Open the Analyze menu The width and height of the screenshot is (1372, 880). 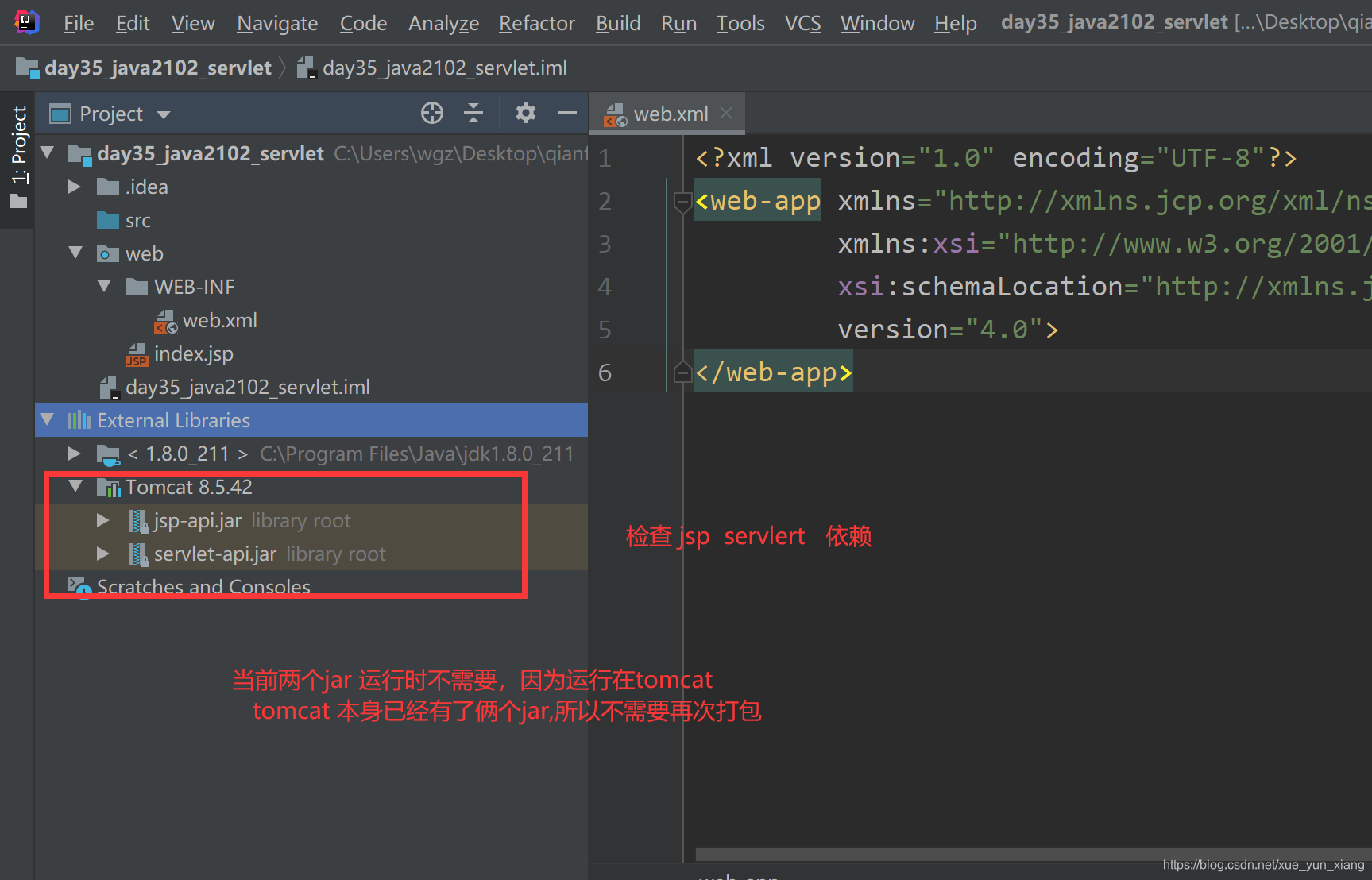coord(443,23)
